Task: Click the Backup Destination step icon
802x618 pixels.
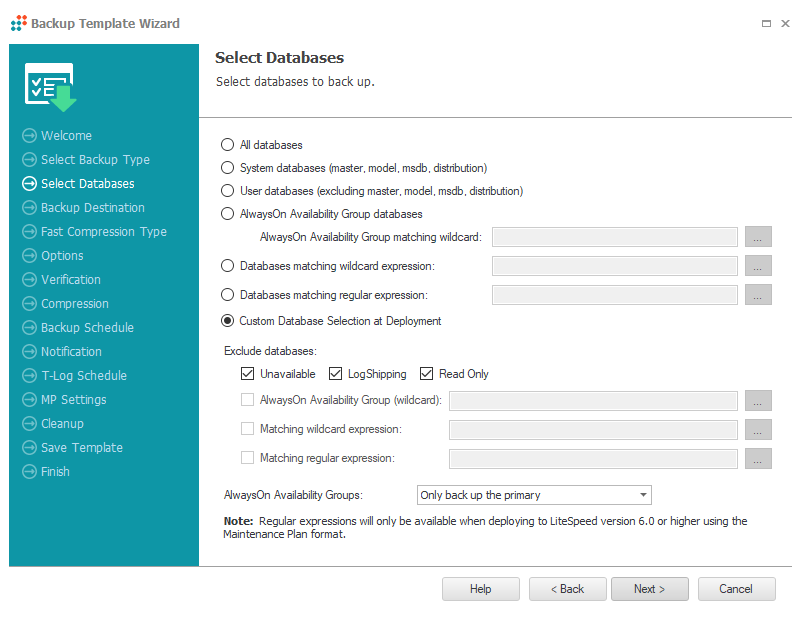Action: (30, 208)
